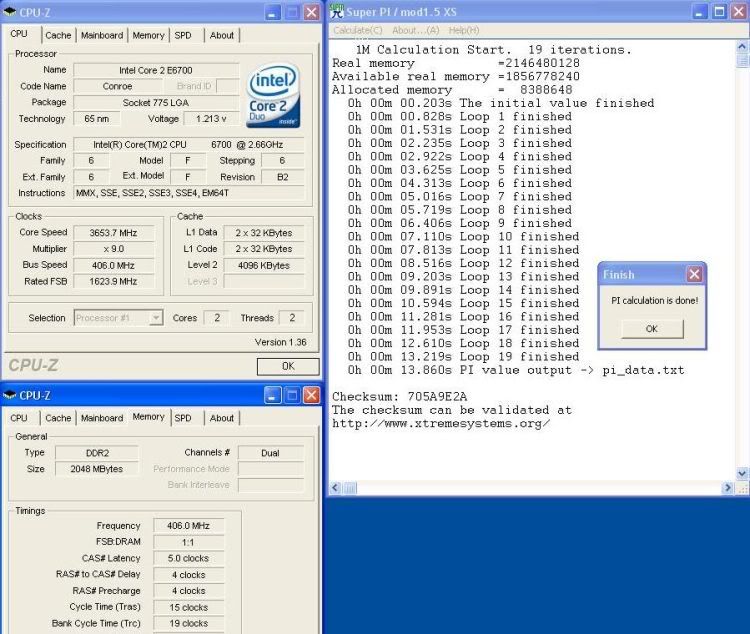Click the Rated FSB value 1623.9 MHz
The image size is (750, 634).
[114, 281]
